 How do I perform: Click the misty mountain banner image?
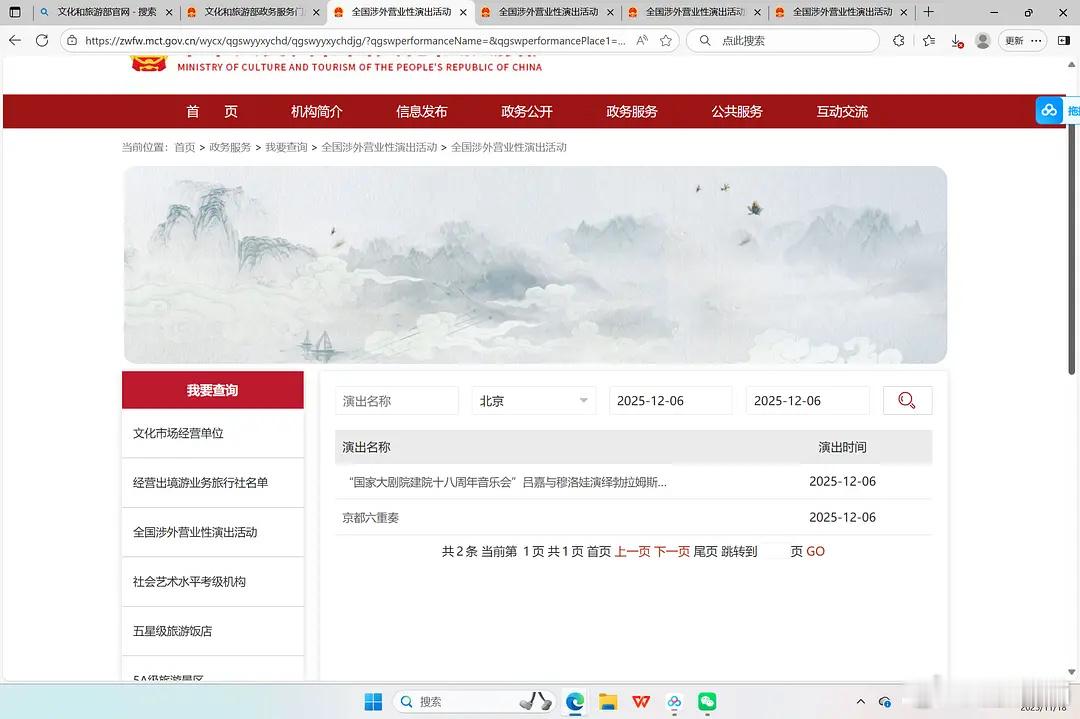(535, 264)
